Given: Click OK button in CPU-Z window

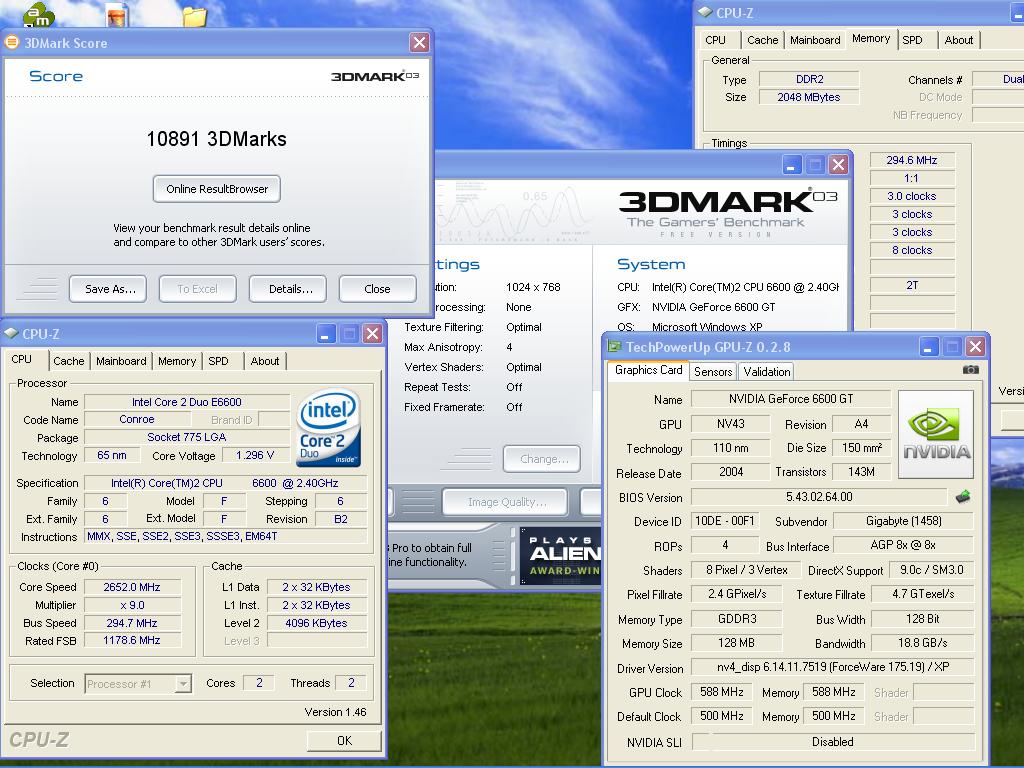Looking at the screenshot, I should click(x=344, y=741).
